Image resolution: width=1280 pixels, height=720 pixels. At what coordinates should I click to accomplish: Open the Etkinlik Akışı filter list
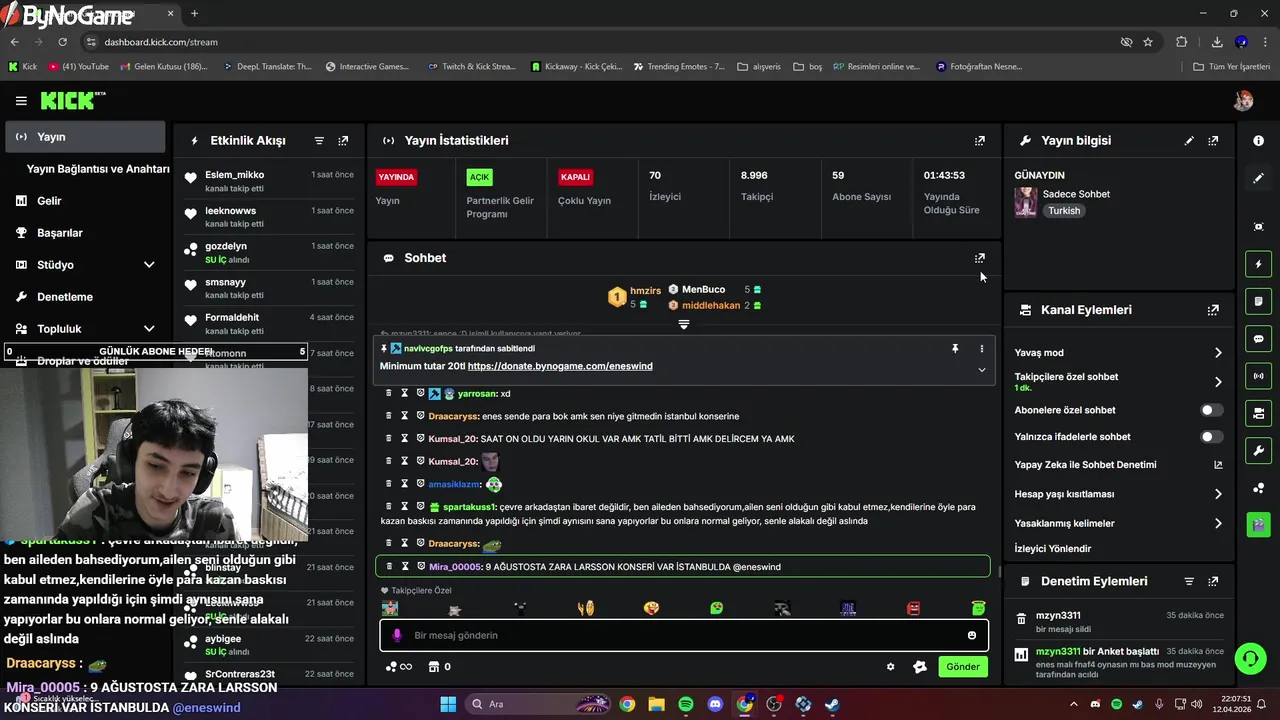pyautogui.click(x=319, y=141)
